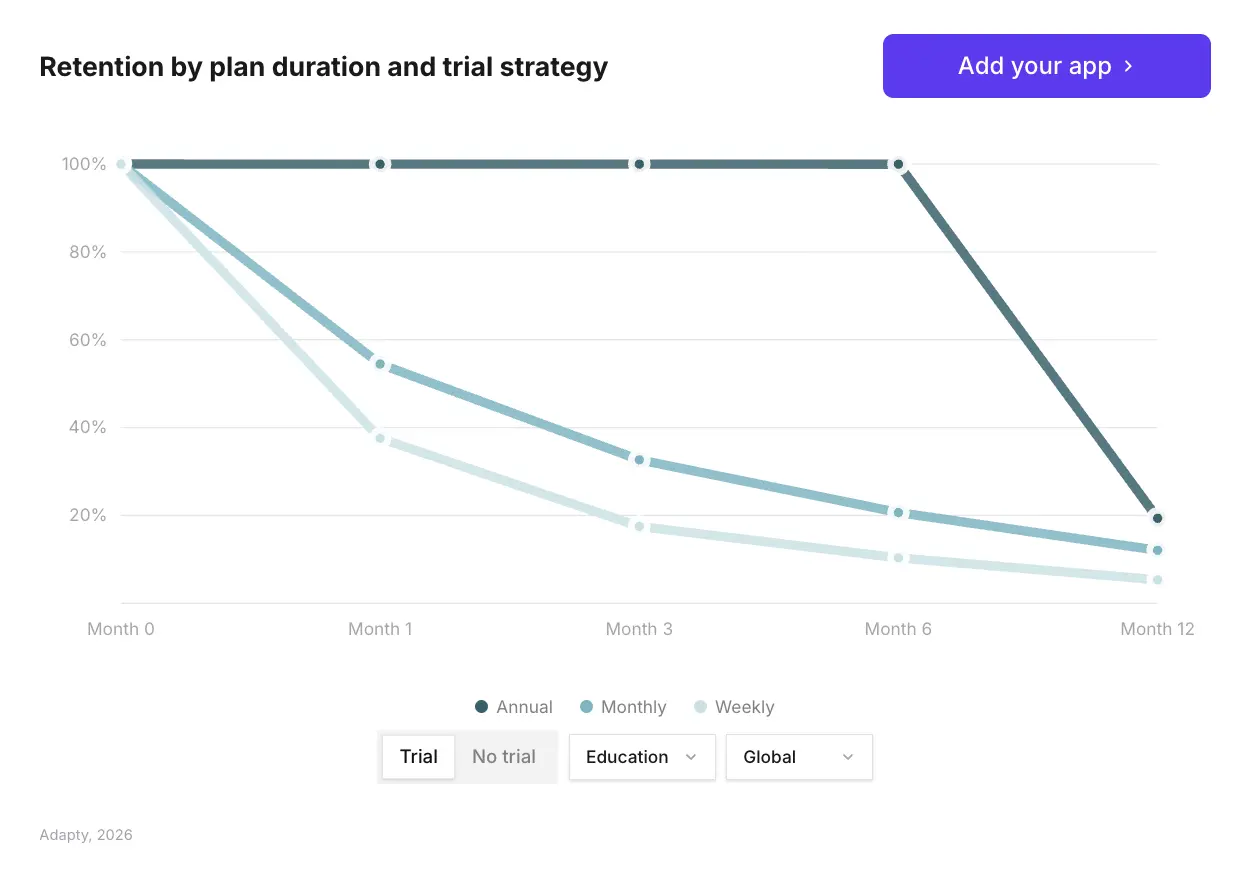1244x884 pixels.
Task: Toggle the Weekly legend series
Action: coord(734,707)
